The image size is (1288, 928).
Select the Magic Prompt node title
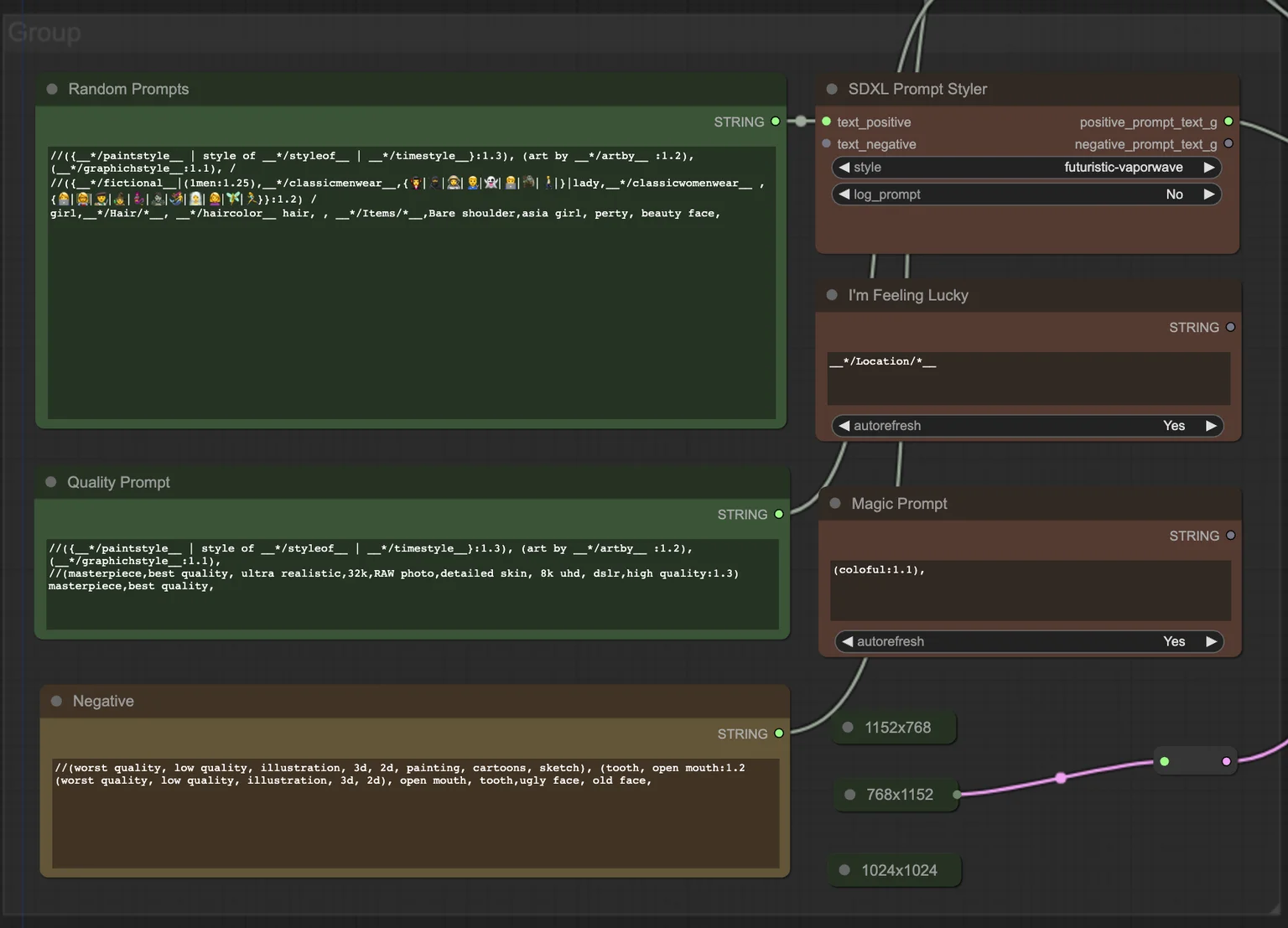pyautogui.click(x=899, y=503)
